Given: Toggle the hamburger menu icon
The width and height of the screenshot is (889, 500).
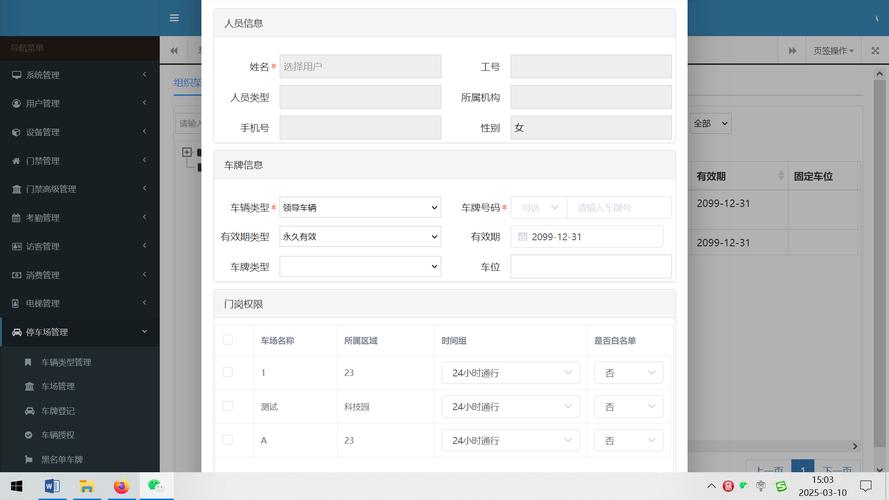Looking at the screenshot, I should click(x=174, y=18).
